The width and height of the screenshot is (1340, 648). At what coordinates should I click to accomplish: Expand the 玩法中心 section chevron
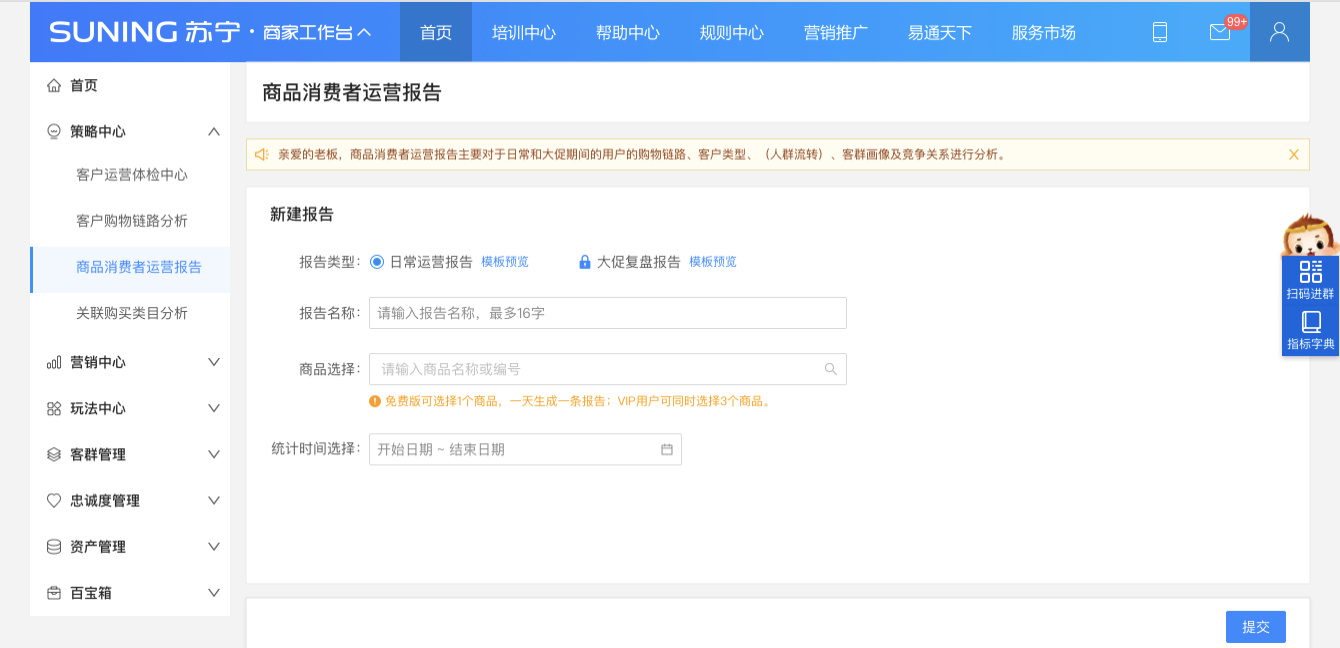pyautogui.click(x=213, y=408)
